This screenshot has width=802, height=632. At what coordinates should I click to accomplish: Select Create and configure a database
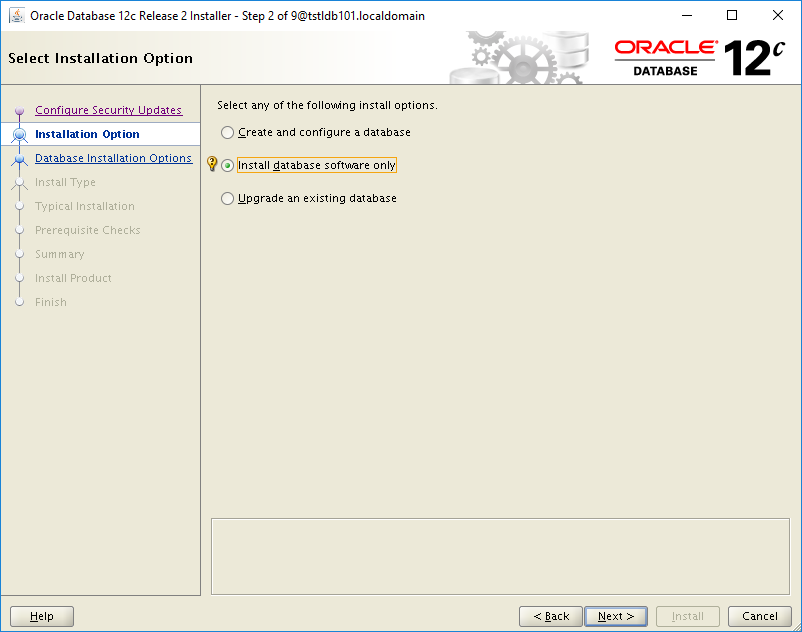(316, 132)
